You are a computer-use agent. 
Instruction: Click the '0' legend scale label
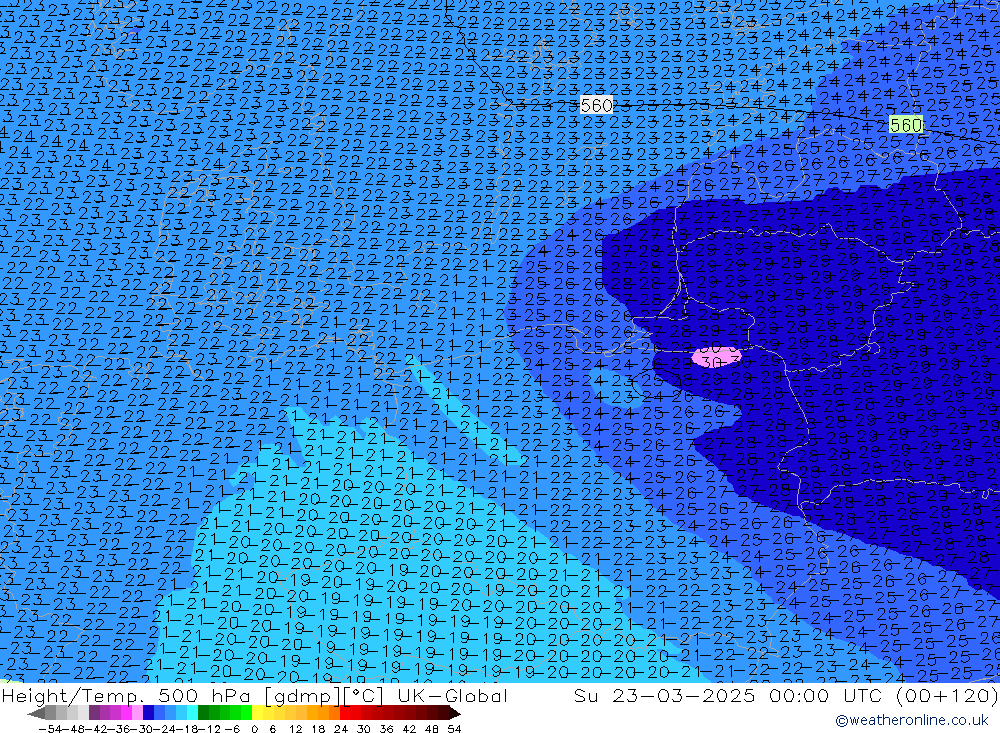(x=254, y=729)
